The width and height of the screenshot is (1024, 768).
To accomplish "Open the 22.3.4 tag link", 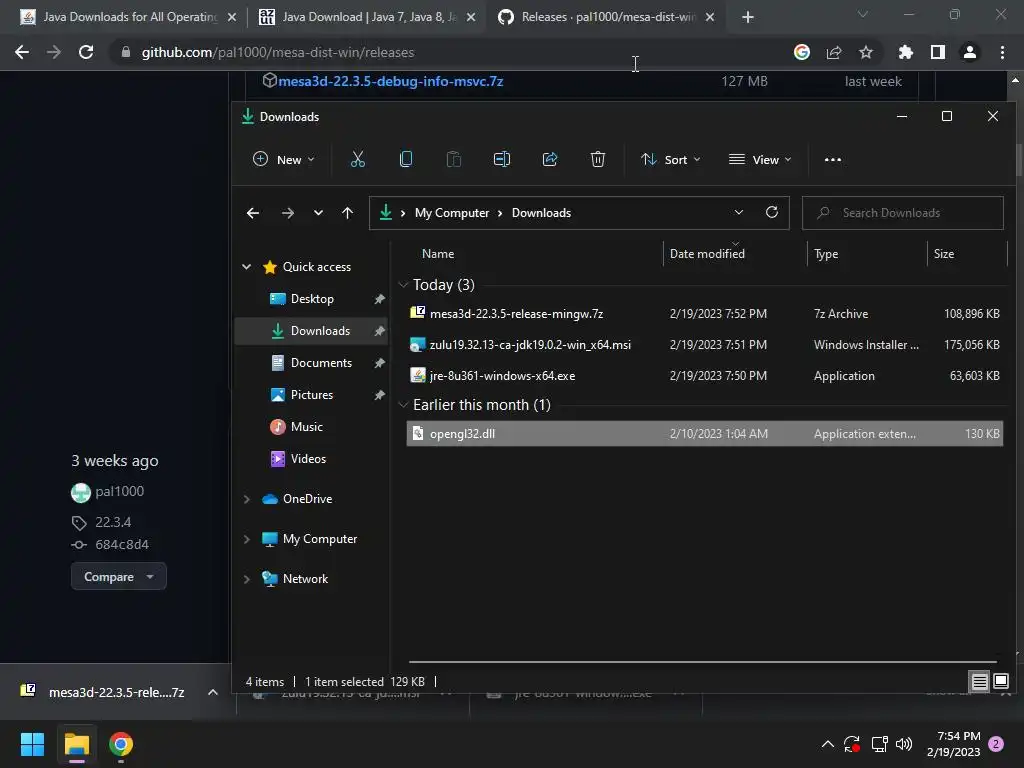I will coord(113,522).
